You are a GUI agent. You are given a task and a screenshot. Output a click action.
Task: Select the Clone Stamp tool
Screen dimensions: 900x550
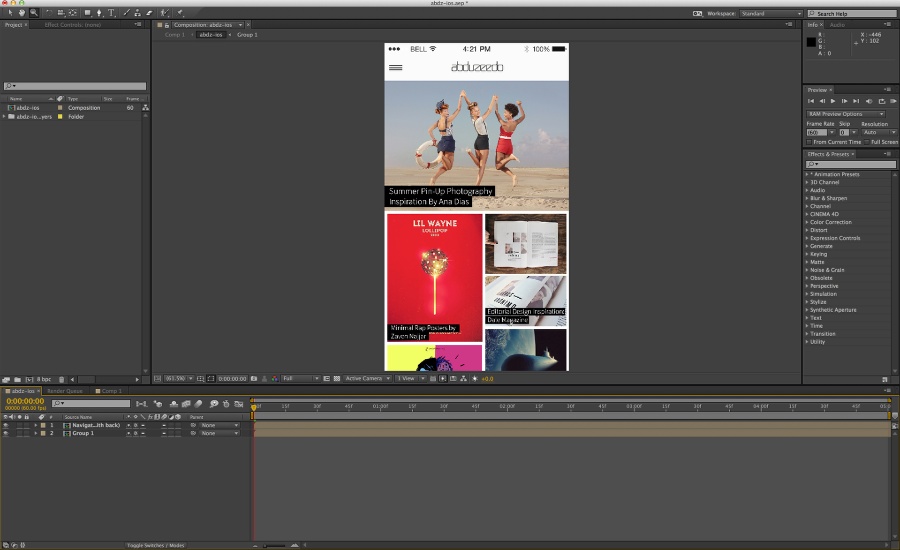(138, 13)
